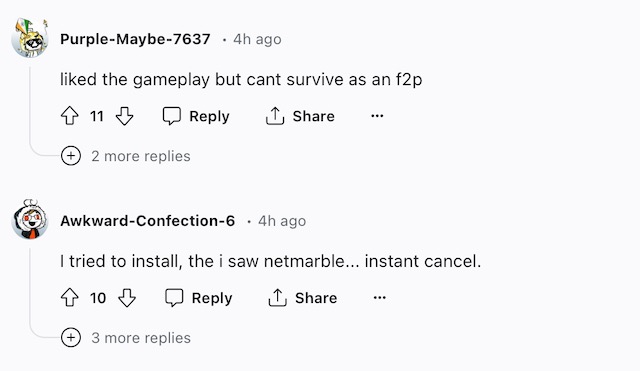
Task: Open the Awkward-Confection-6 profile link
Action: pos(147,221)
